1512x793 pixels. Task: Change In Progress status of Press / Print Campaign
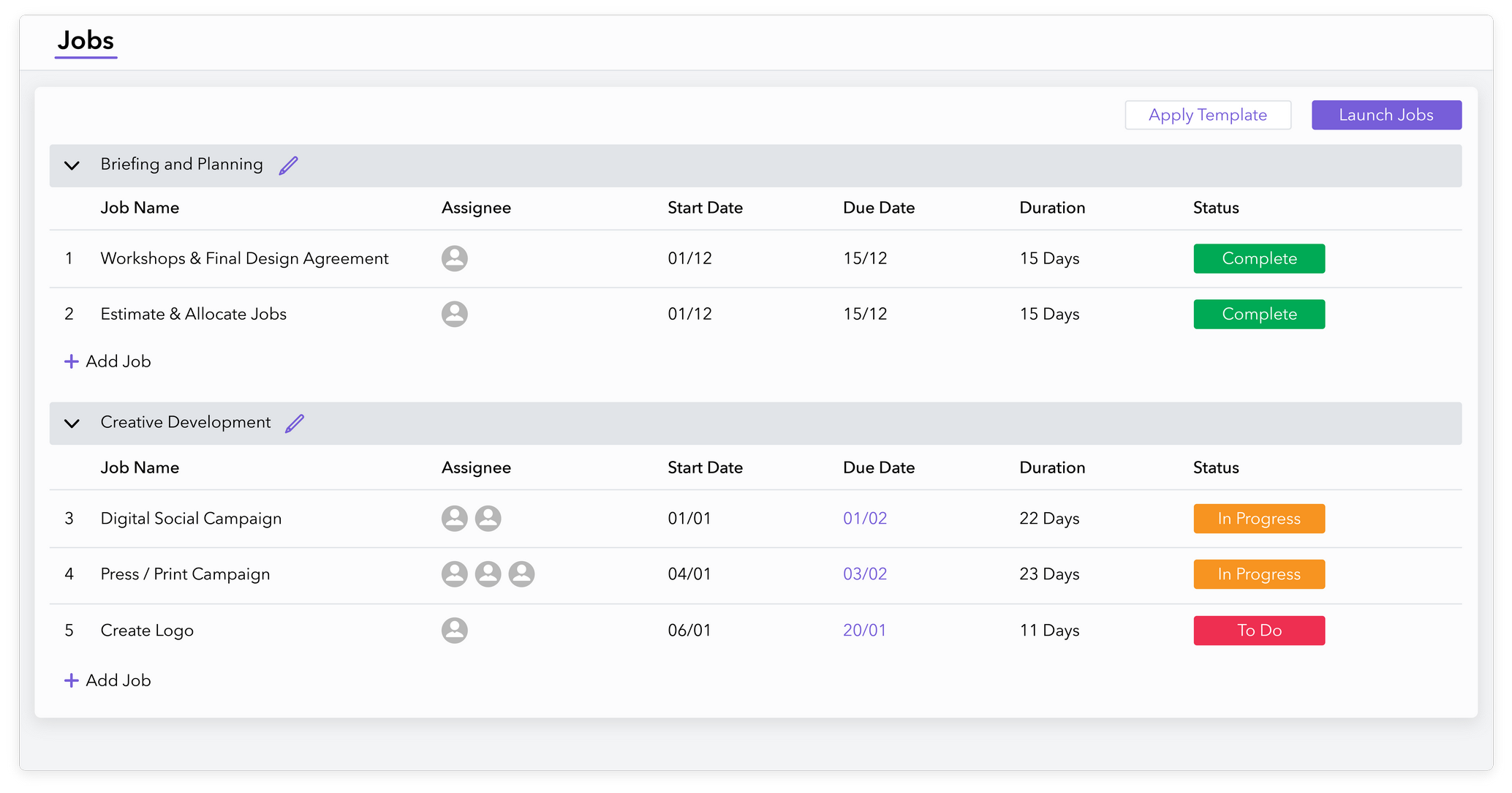coord(1259,574)
